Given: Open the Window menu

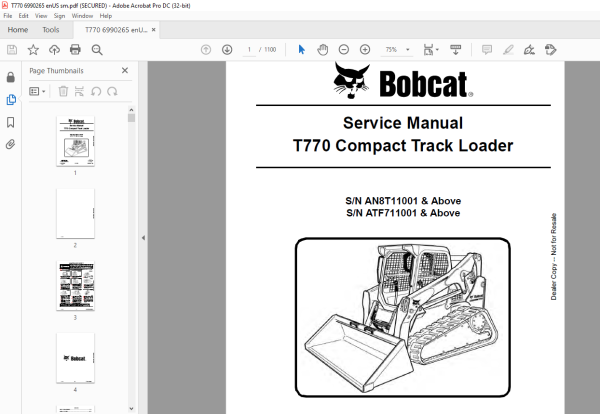Looking at the screenshot, I should point(82,16).
